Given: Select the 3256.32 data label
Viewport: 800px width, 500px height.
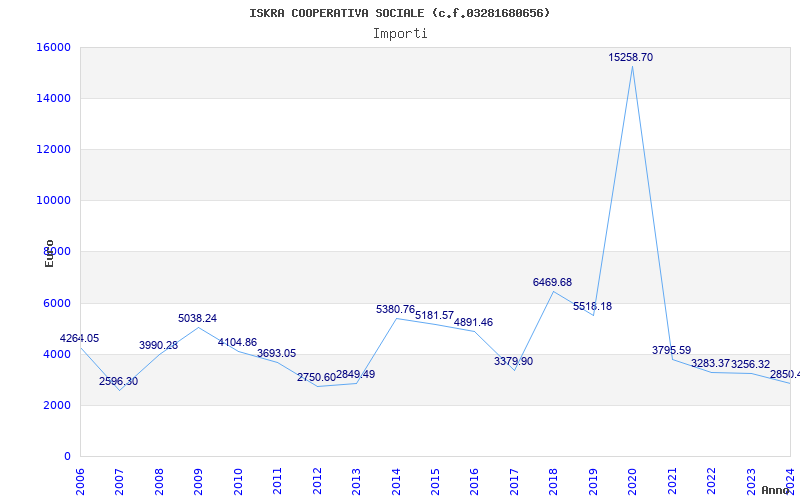Looking at the screenshot, I should coord(751,365).
